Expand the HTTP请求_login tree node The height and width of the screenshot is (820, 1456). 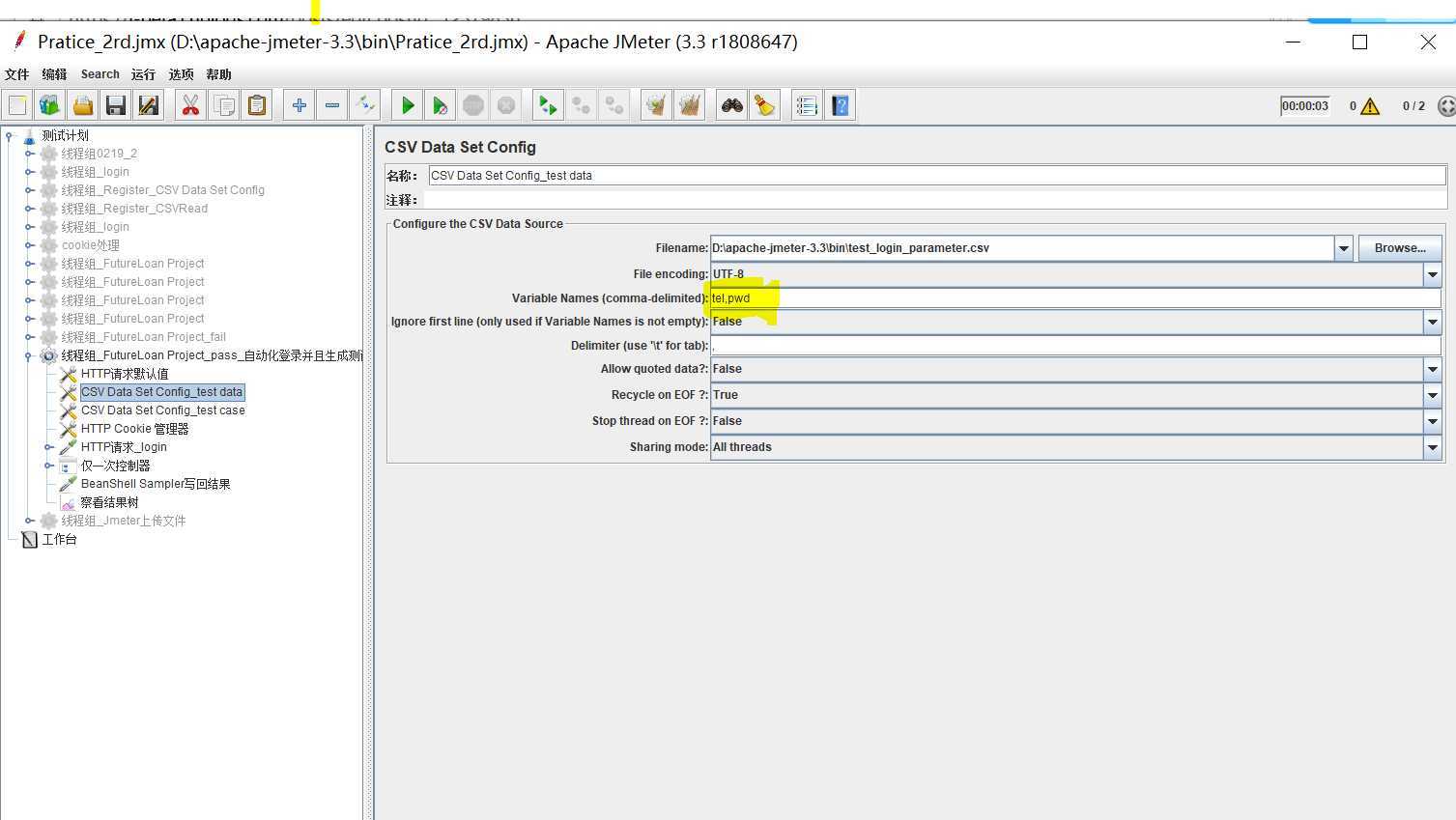pos(48,447)
